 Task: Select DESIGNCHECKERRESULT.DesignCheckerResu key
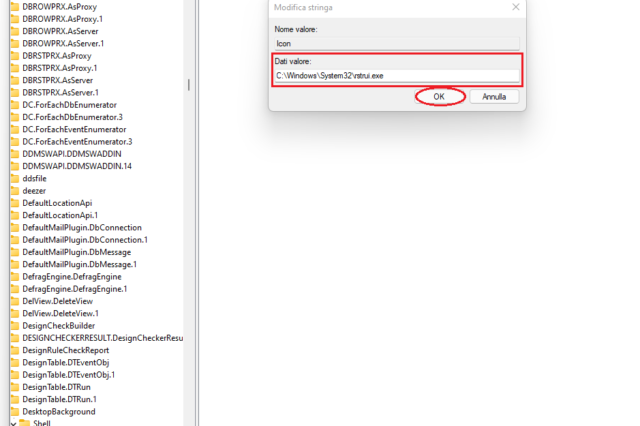(102, 337)
